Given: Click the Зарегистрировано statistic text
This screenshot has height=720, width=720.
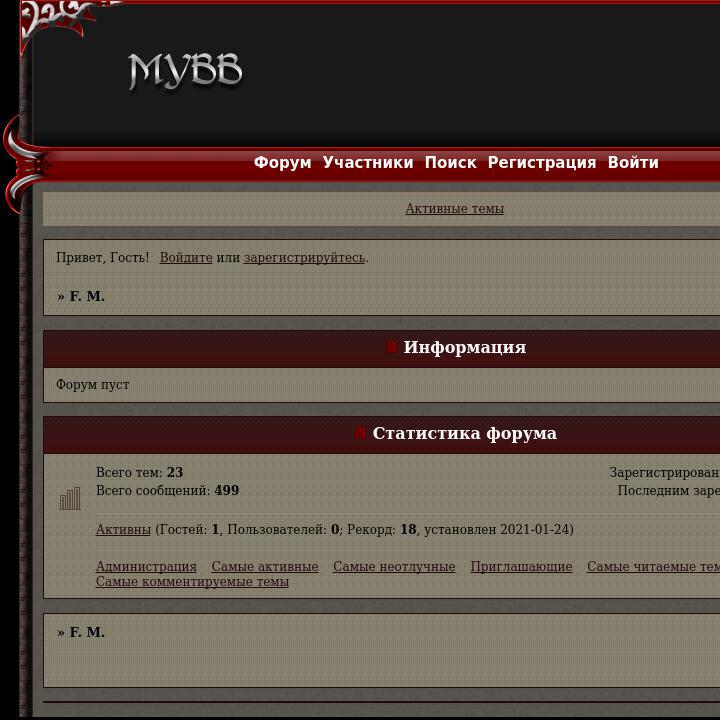Looking at the screenshot, I should tap(664, 472).
